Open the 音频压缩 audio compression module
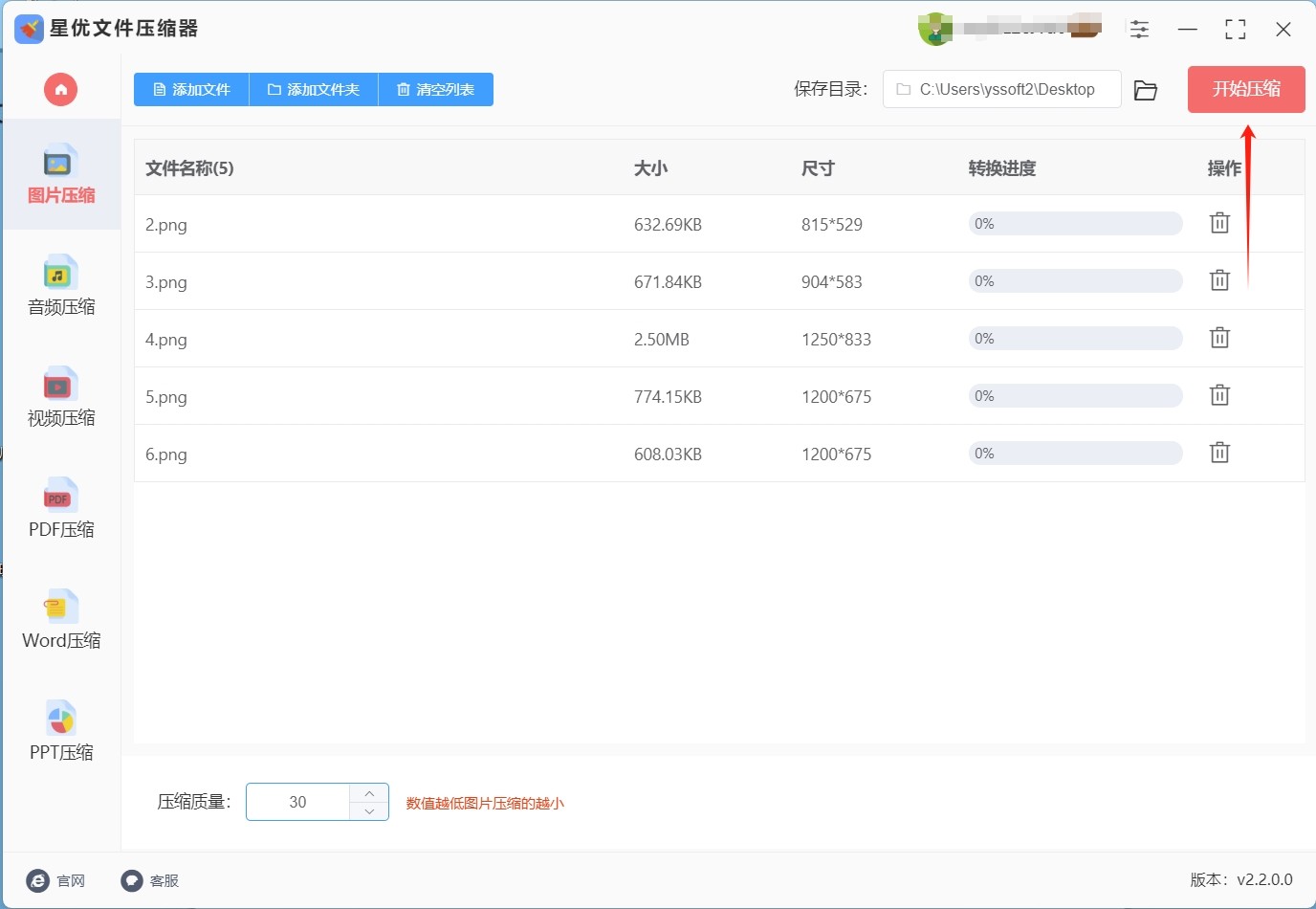This screenshot has height=909, width=1316. click(x=61, y=286)
